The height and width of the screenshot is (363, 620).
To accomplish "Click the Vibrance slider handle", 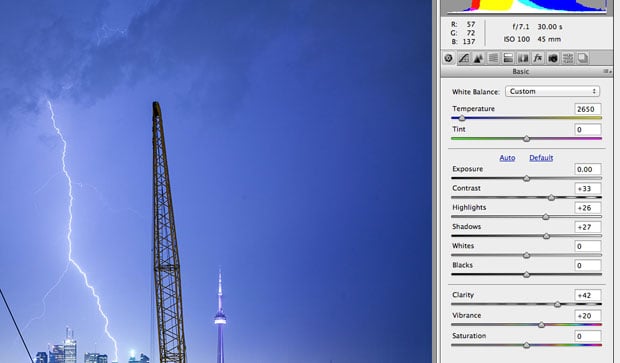I will coord(541,325).
